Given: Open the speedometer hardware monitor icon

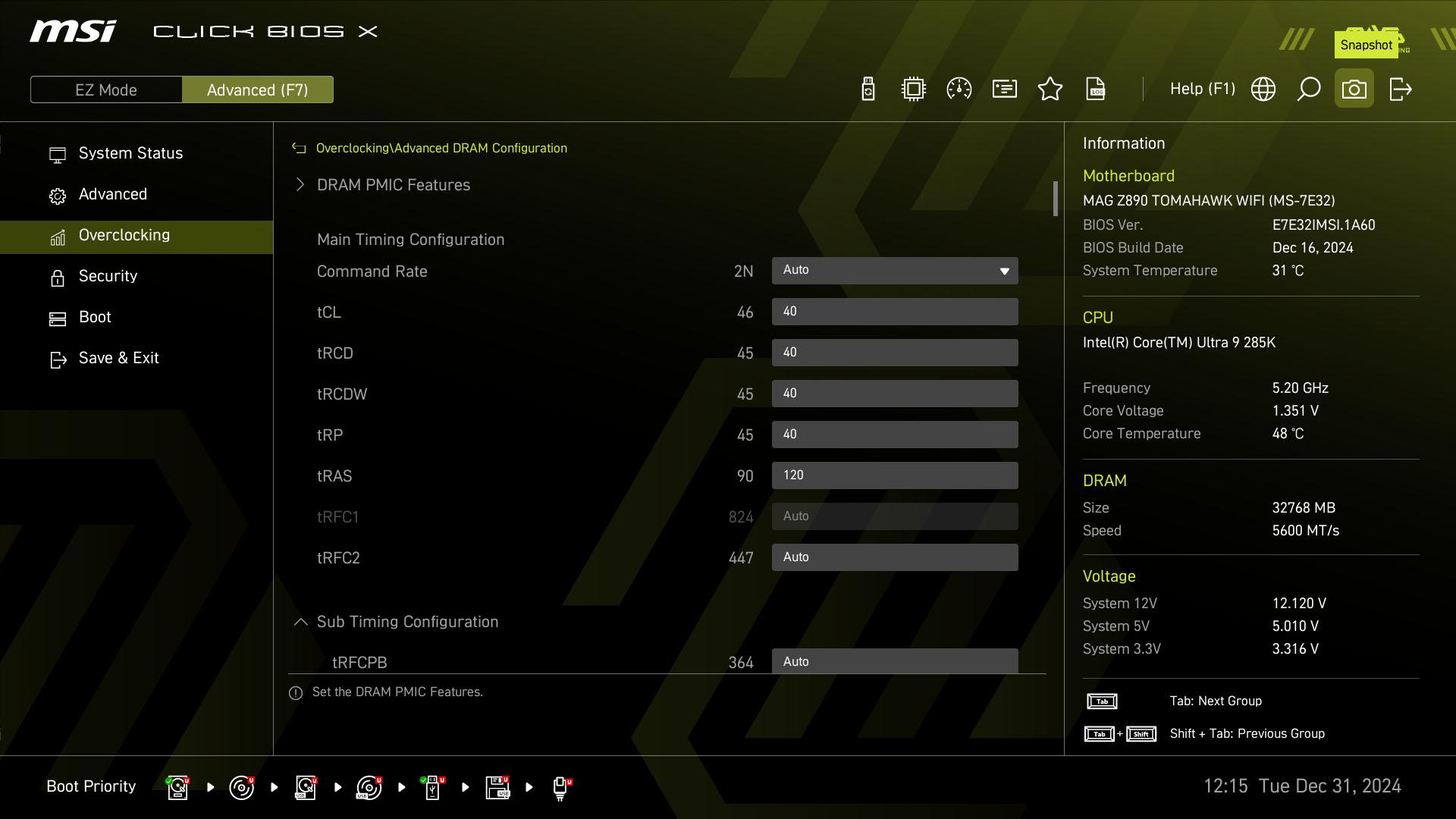Looking at the screenshot, I should 959,89.
